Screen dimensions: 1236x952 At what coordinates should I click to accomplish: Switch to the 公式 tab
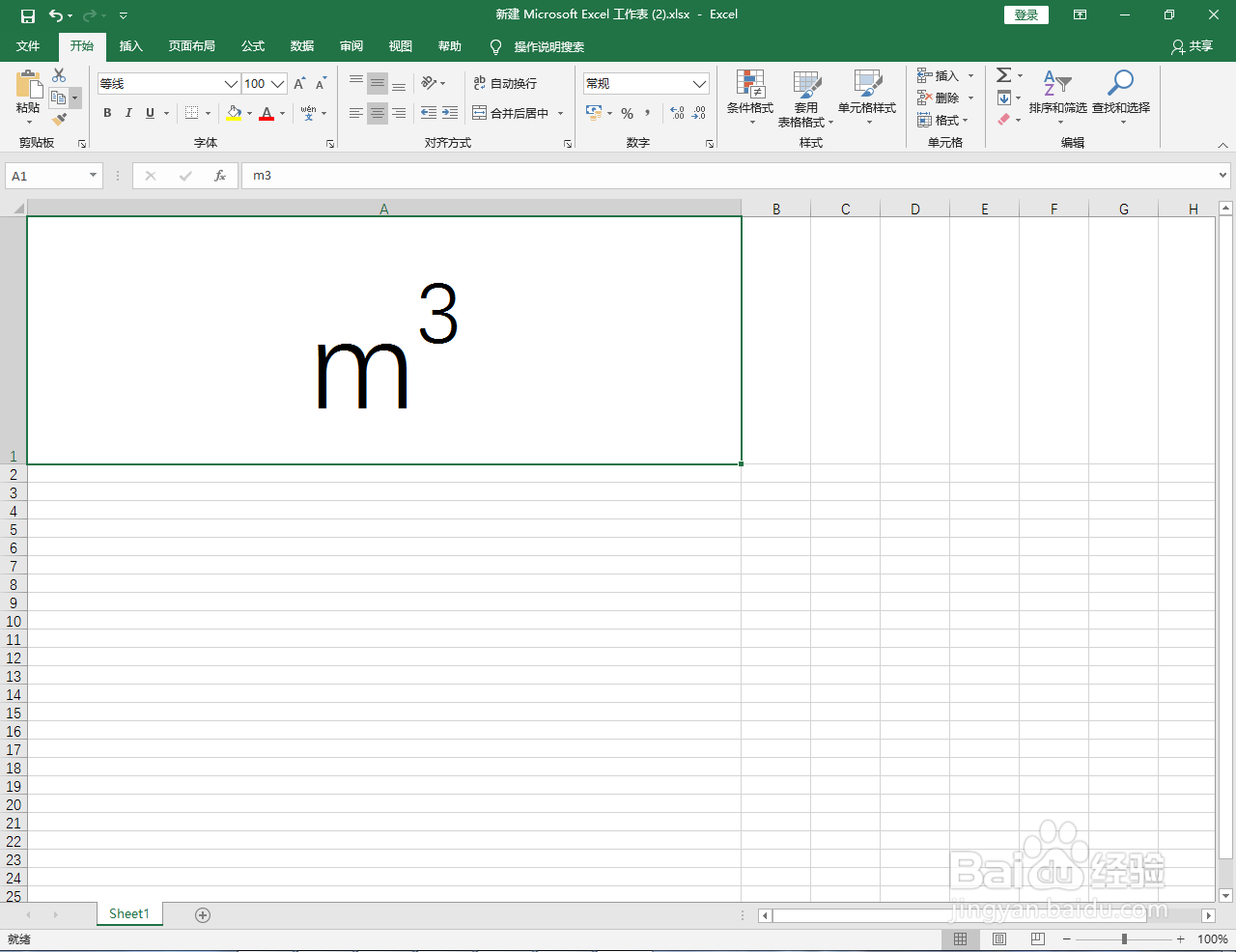coord(253,46)
